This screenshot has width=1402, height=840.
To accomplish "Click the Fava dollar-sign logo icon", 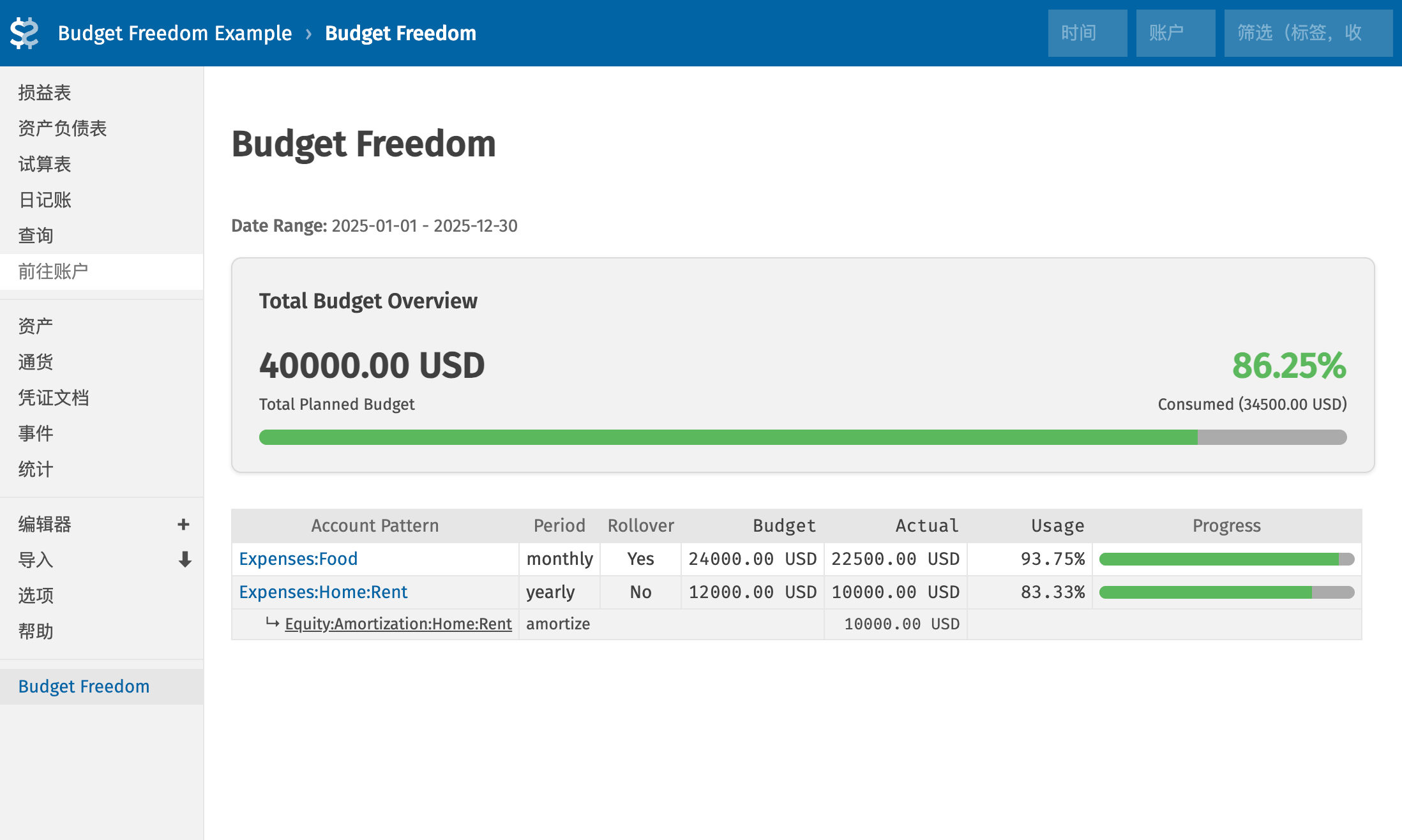I will [x=24, y=33].
